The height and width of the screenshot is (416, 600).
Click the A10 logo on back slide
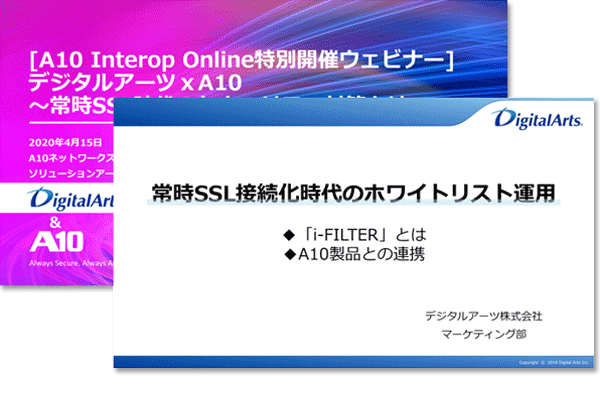tap(56, 241)
